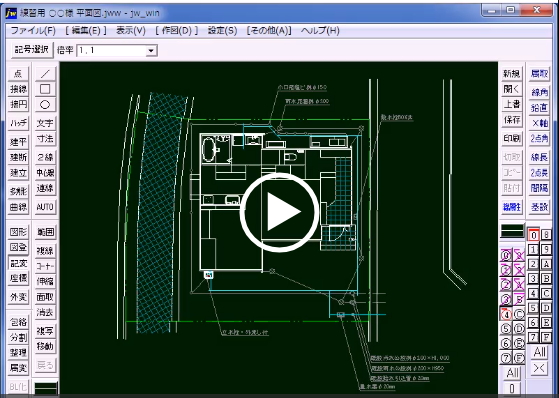Click the 印刷 print button

512,138
